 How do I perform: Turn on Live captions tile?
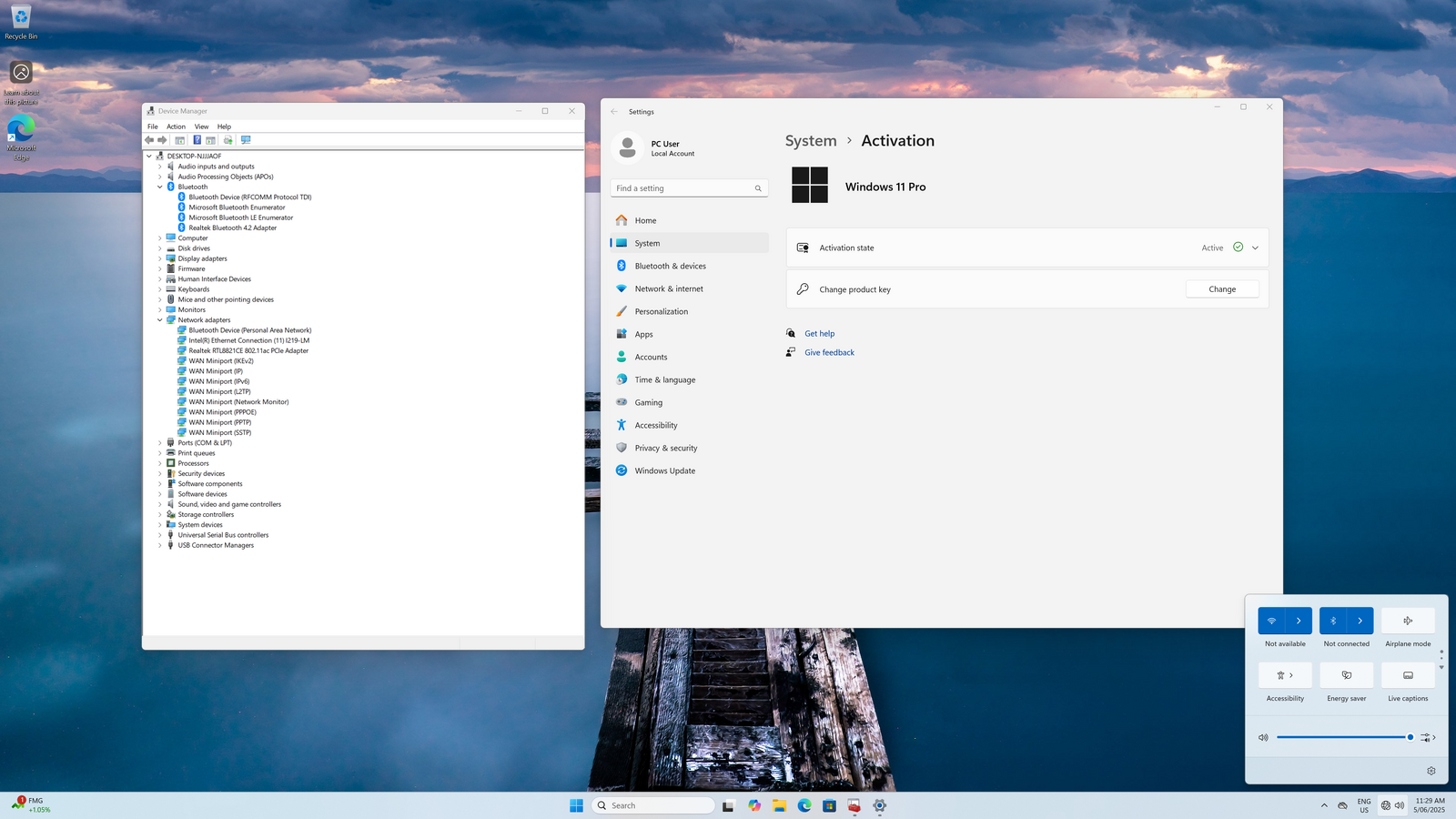(x=1408, y=675)
